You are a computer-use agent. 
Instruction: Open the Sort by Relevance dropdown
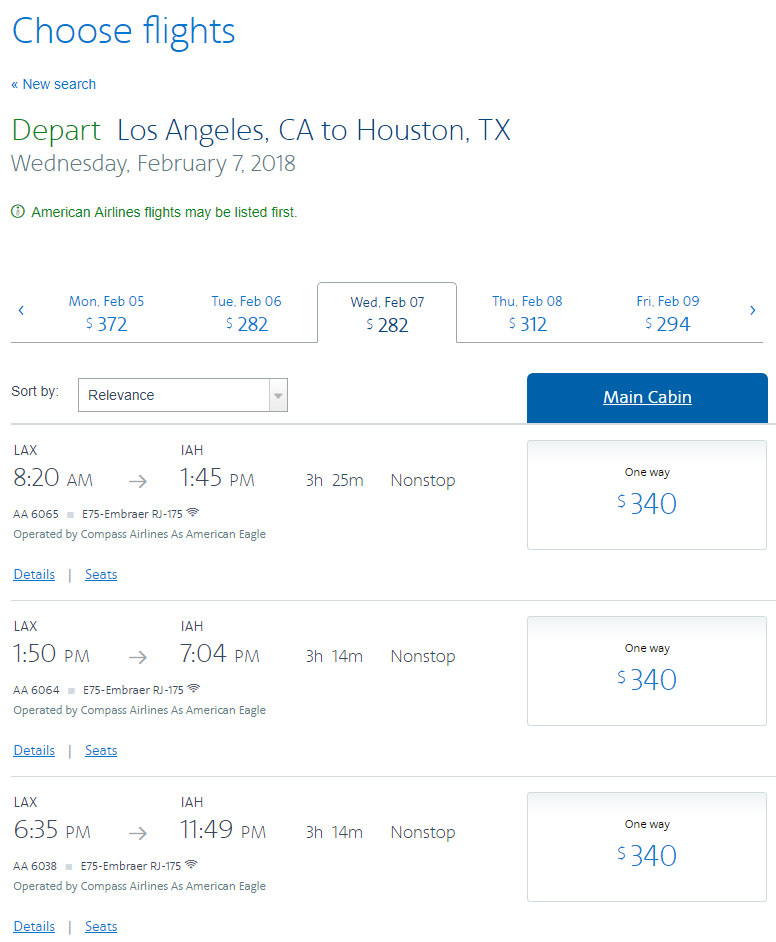tap(183, 395)
